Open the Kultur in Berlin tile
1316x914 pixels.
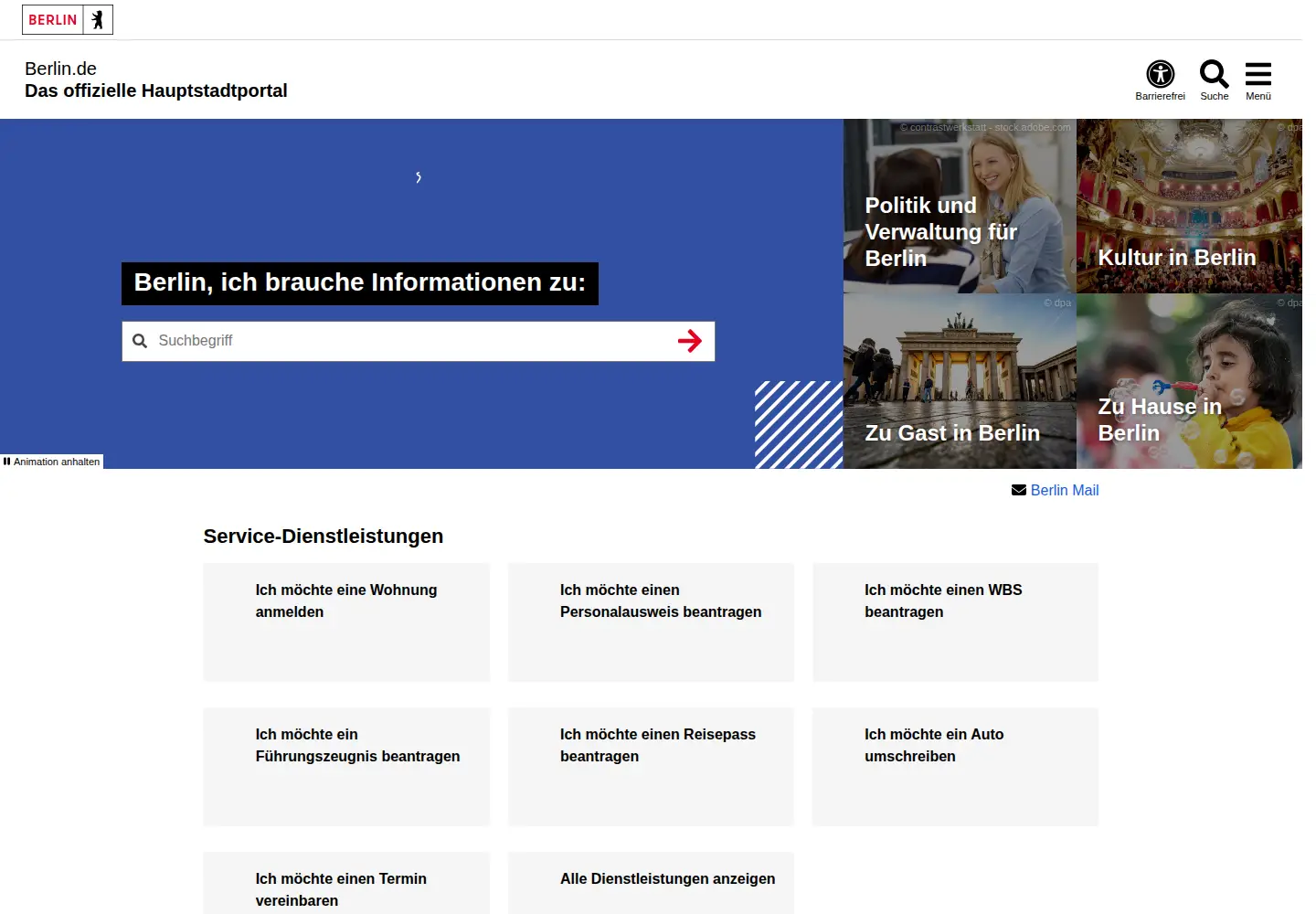pos(1189,207)
